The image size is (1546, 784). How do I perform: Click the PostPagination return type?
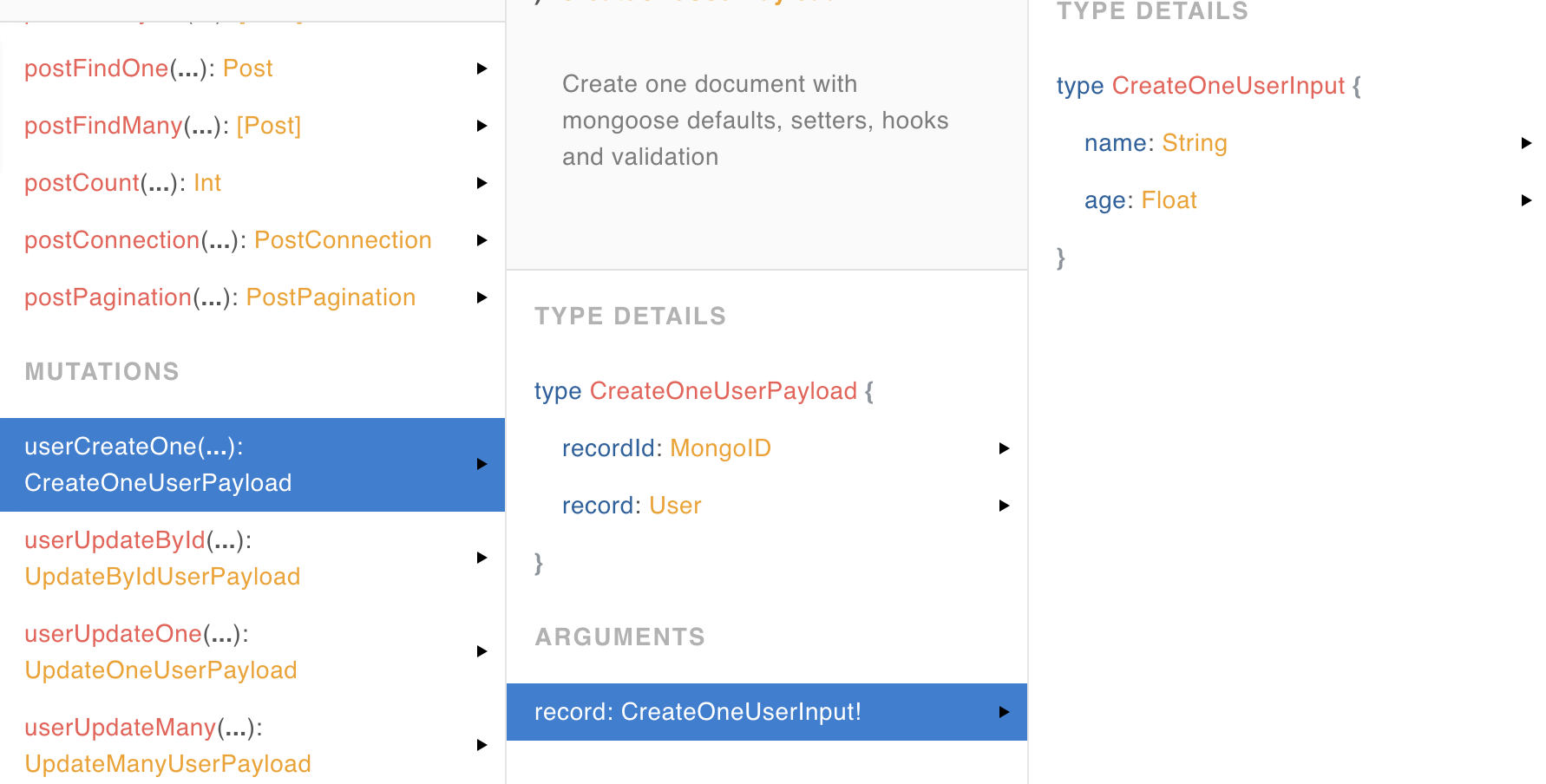coord(331,297)
